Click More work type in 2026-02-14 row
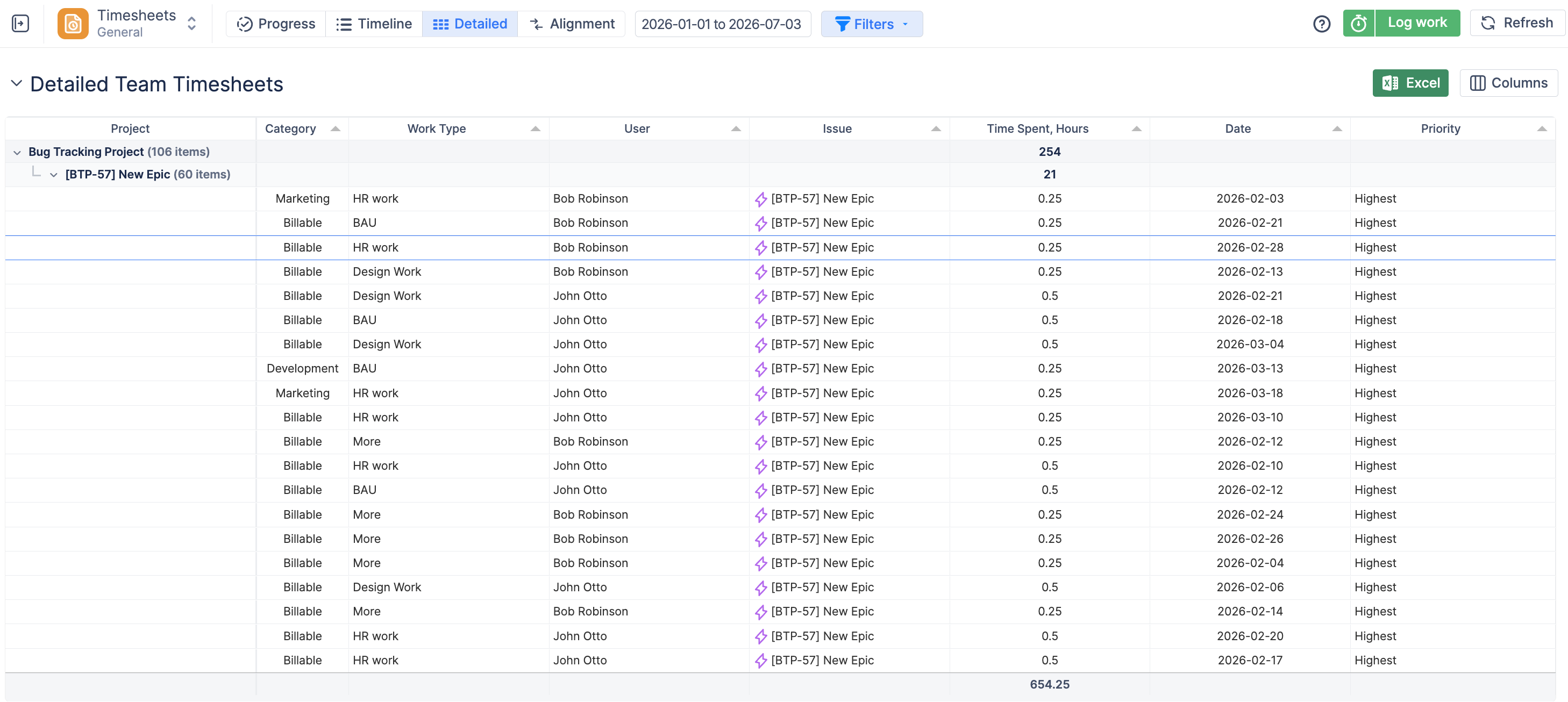The image size is (1568, 702). coord(366,611)
